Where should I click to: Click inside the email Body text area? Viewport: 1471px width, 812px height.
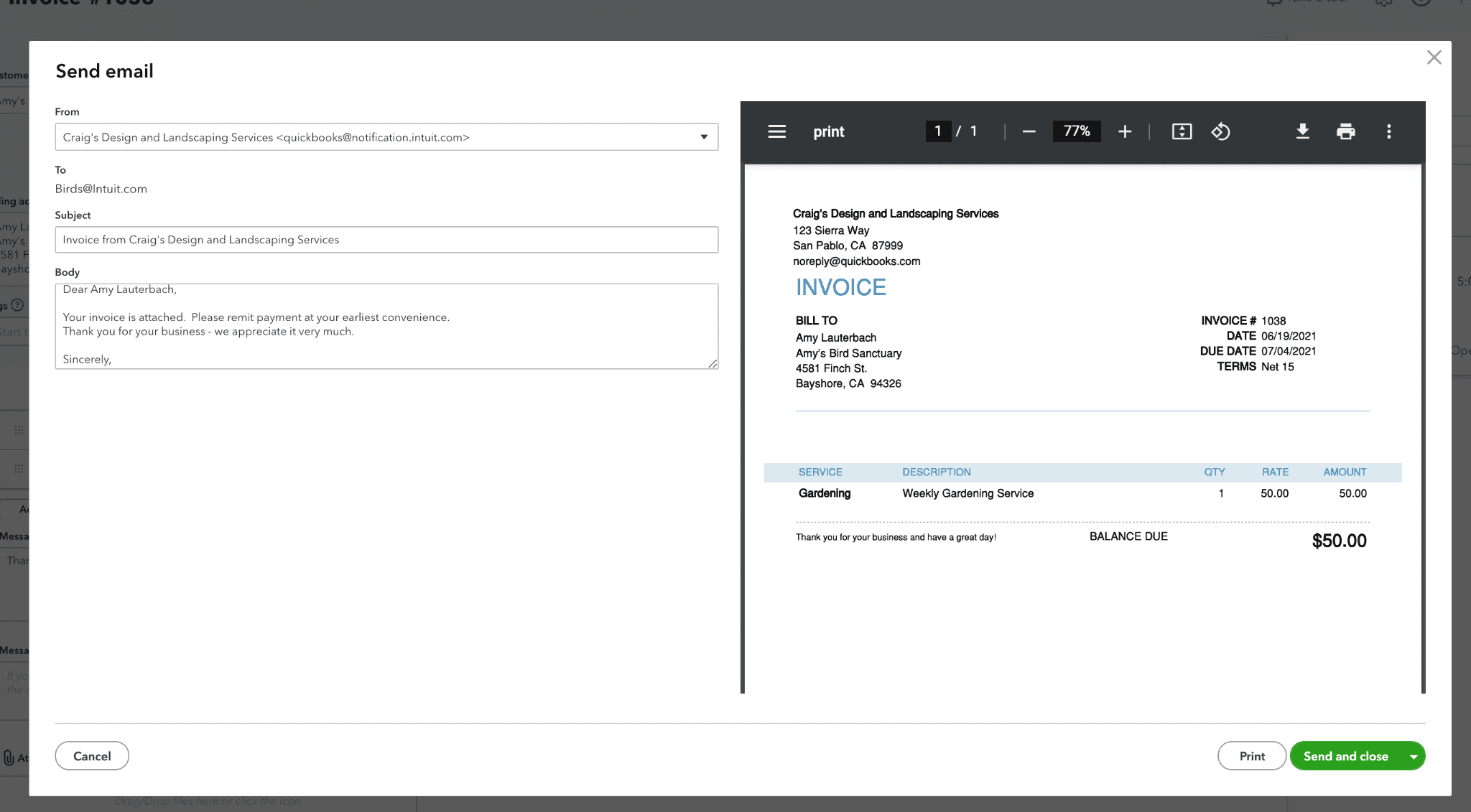point(386,326)
